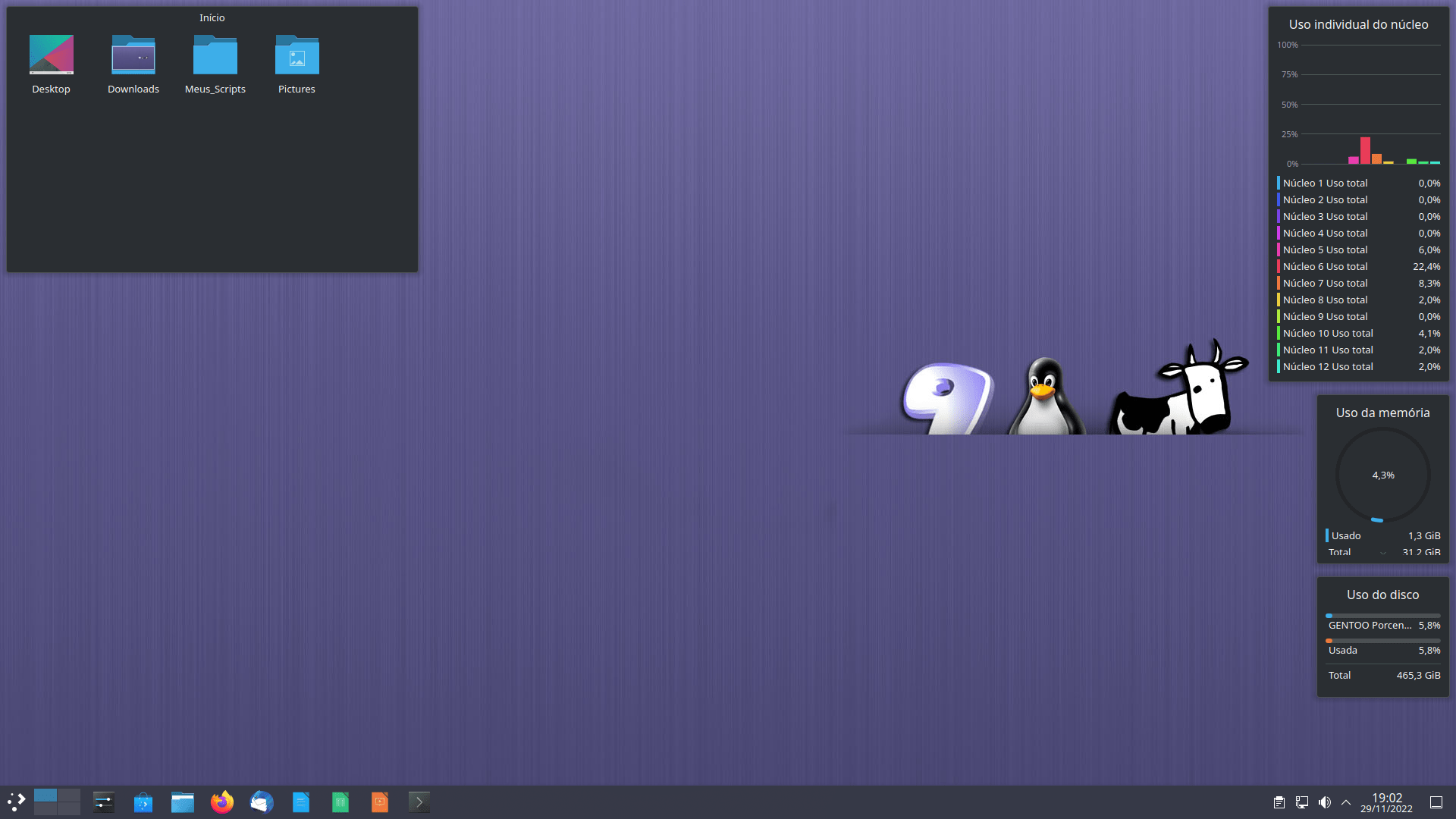Viewport: 1456px width, 819px height.
Task: Open the audio volume control
Action: tap(1325, 802)
